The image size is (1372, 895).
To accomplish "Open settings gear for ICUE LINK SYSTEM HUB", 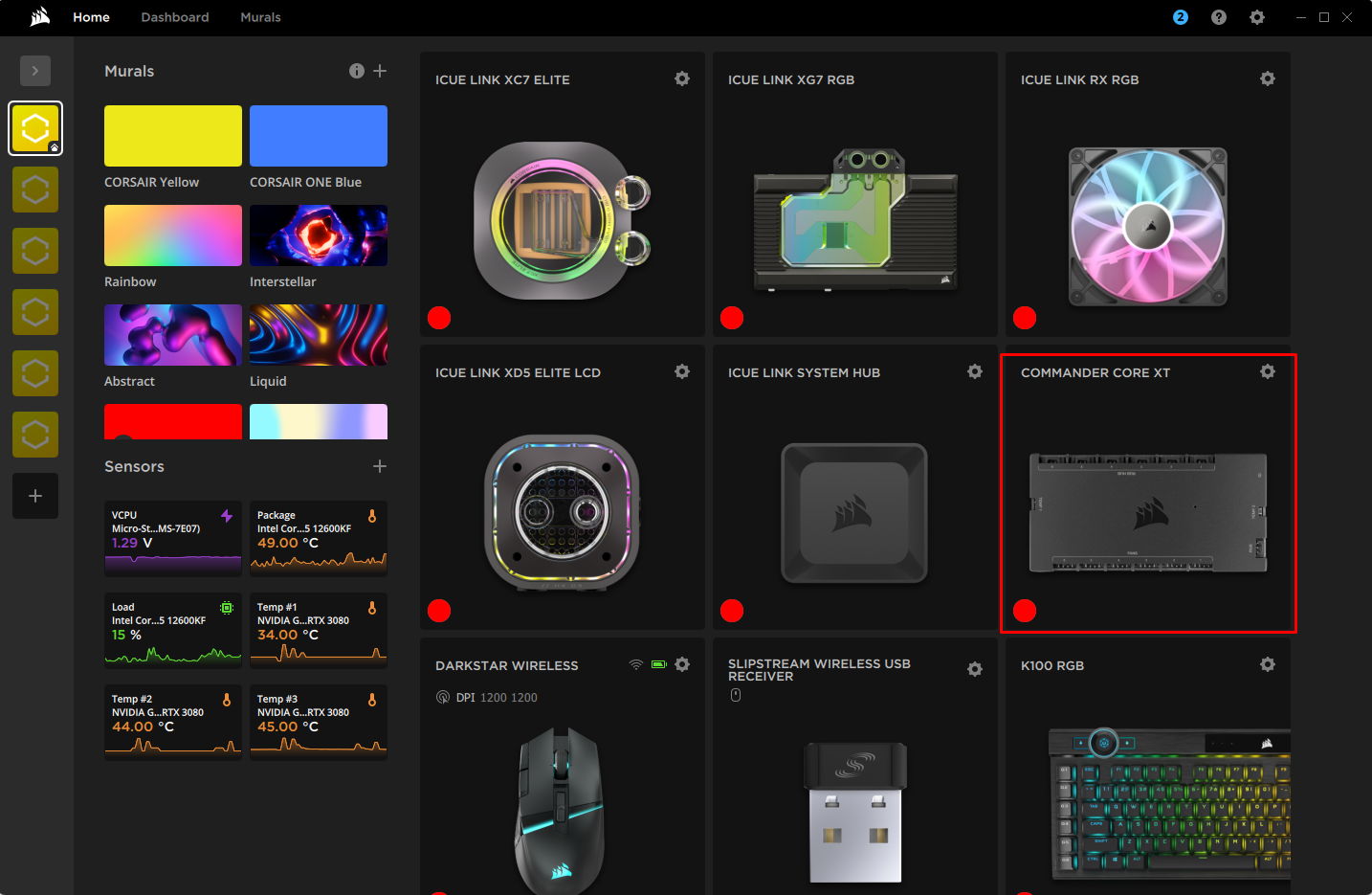I will [975, 371].
